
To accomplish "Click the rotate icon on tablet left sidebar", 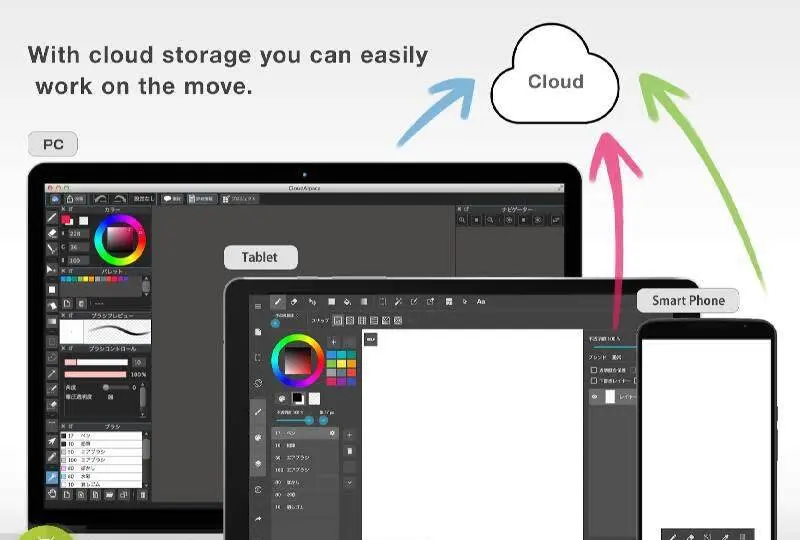I will pyautogui.click(x=258, y=383).
